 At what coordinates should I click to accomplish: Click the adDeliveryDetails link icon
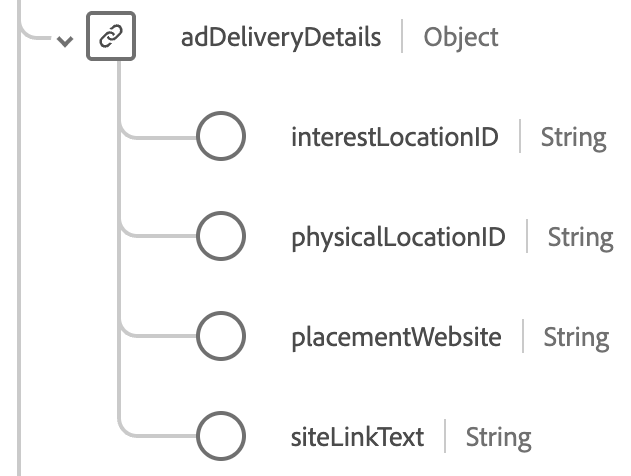click(x=111, y=38)
